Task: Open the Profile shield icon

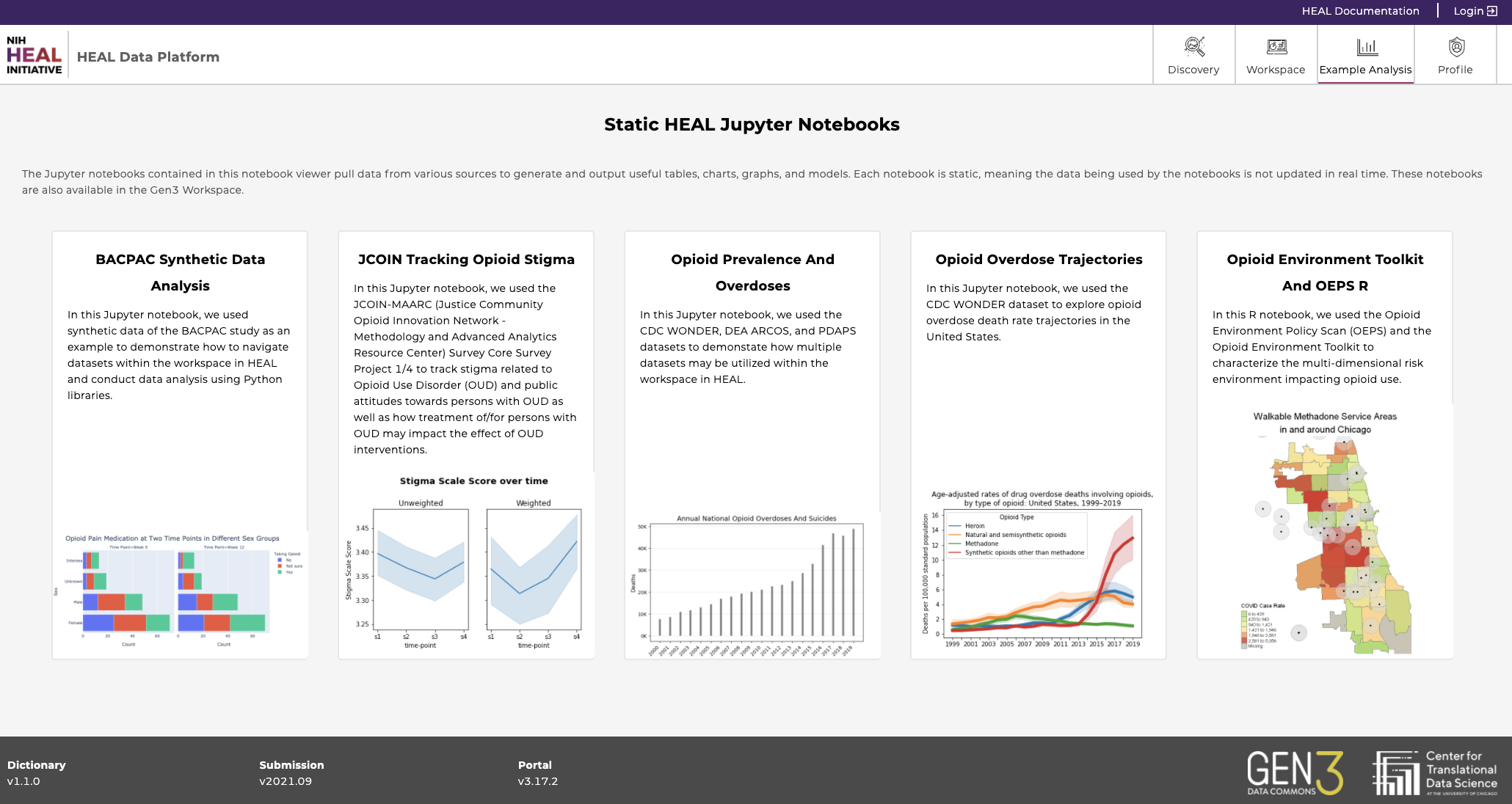Action: point(1456,47)
